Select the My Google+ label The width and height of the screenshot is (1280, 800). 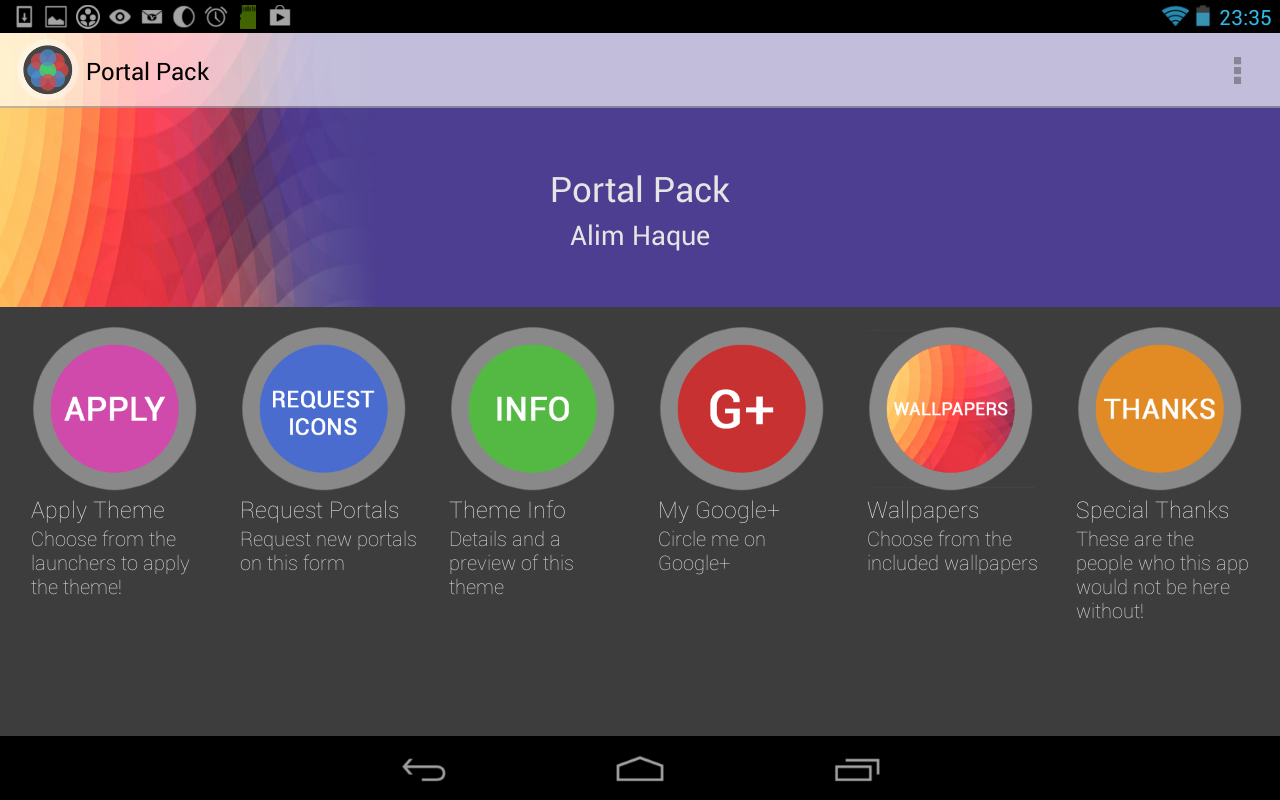click(x=719, y=511)
